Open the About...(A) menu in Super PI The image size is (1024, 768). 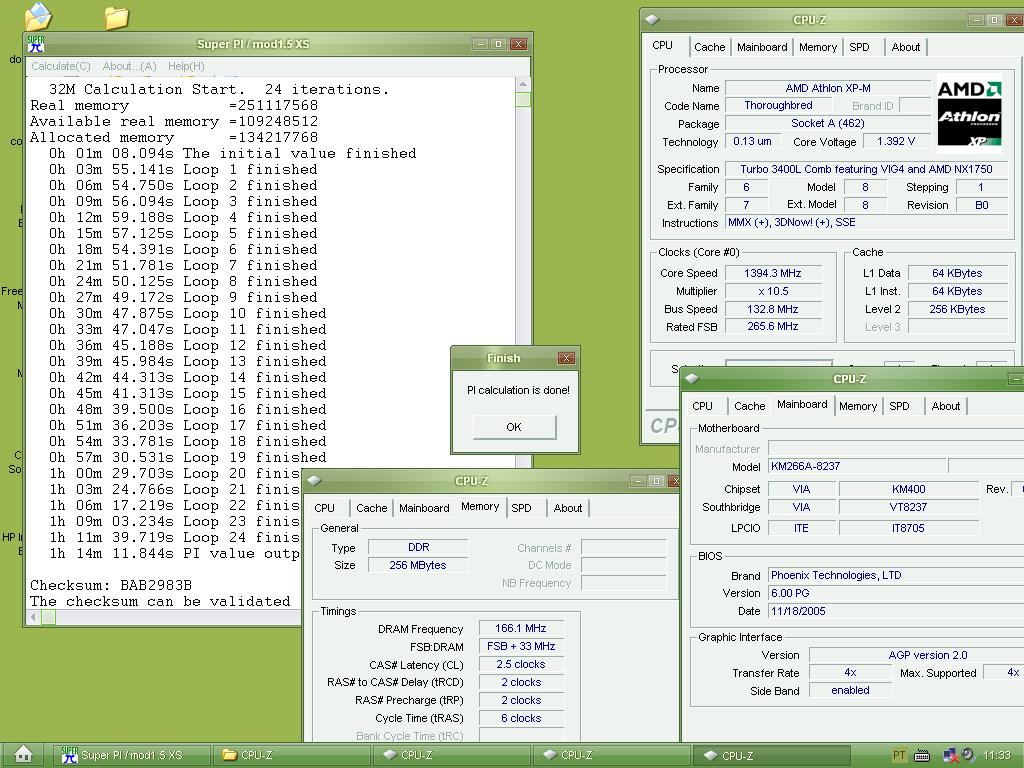[x=129, y=66]
